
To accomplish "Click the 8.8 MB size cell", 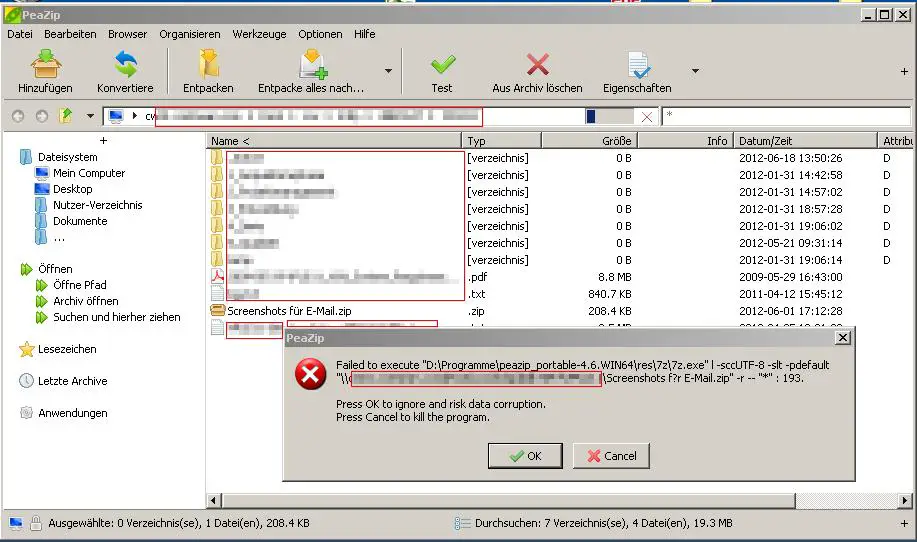I will point(614,277).
